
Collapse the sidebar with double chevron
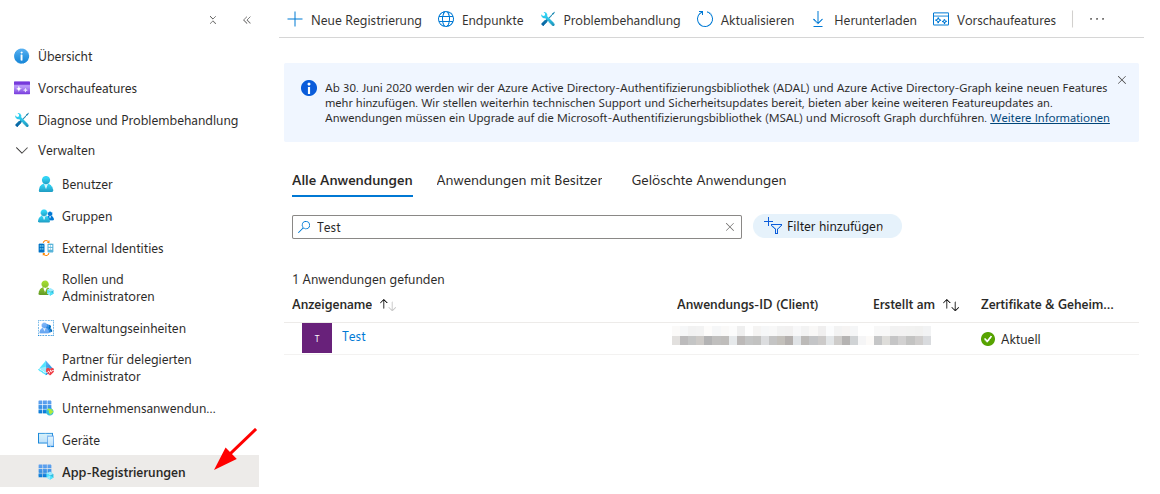click(247, 20)
